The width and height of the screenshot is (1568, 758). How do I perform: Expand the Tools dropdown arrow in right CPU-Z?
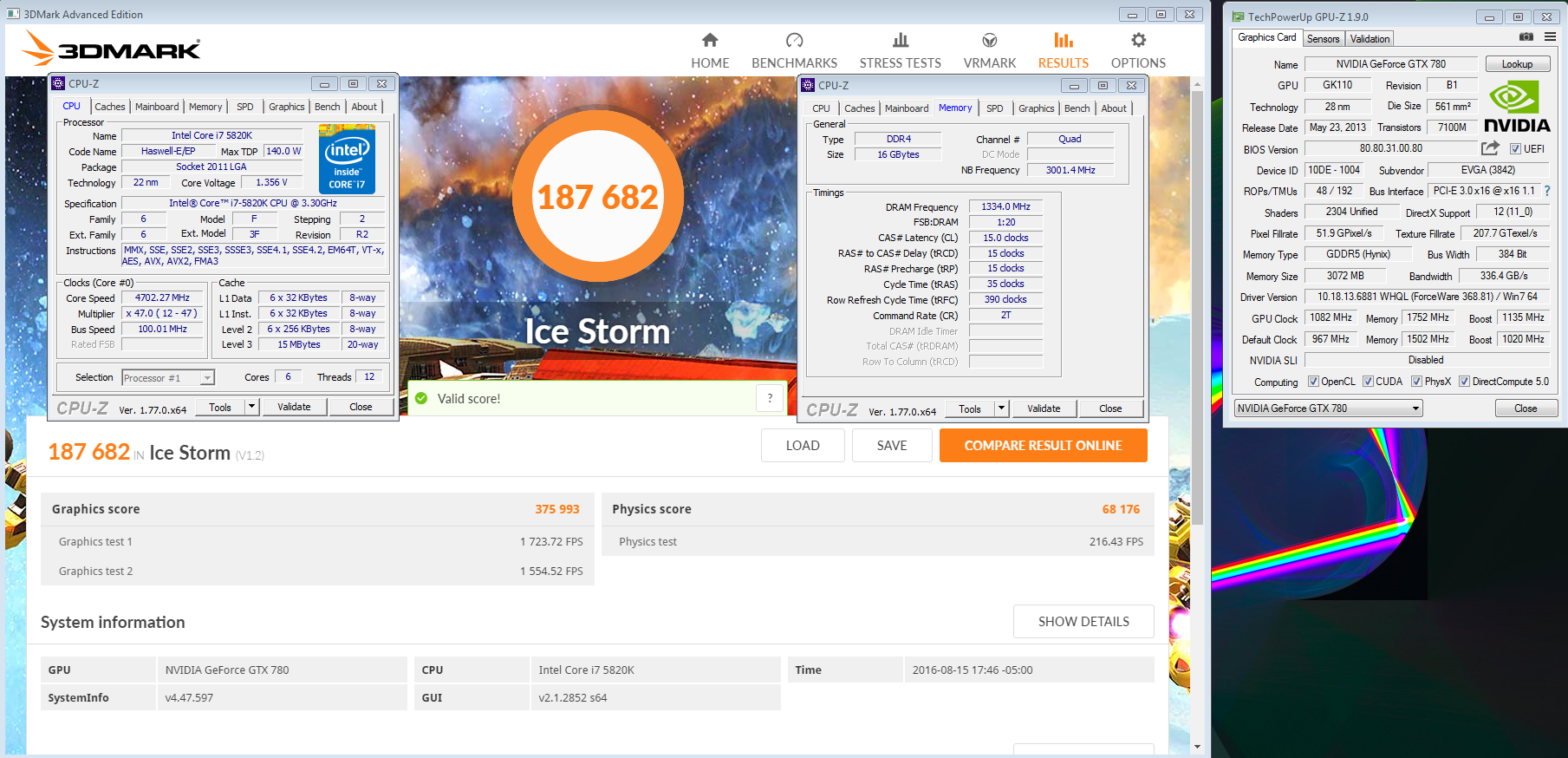[1001, 408]
